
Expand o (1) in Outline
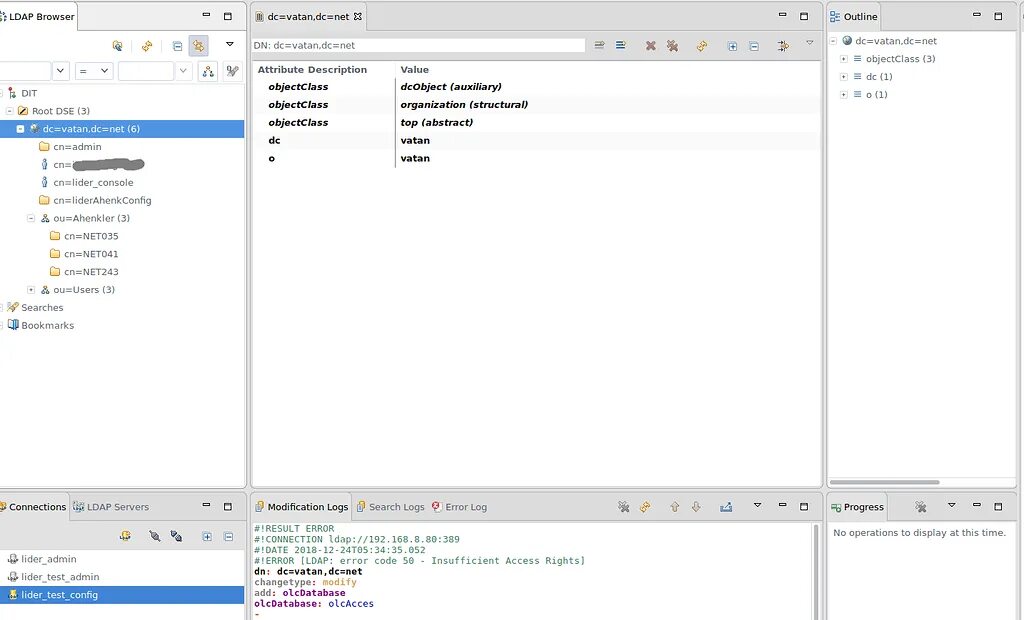(844, 95)
